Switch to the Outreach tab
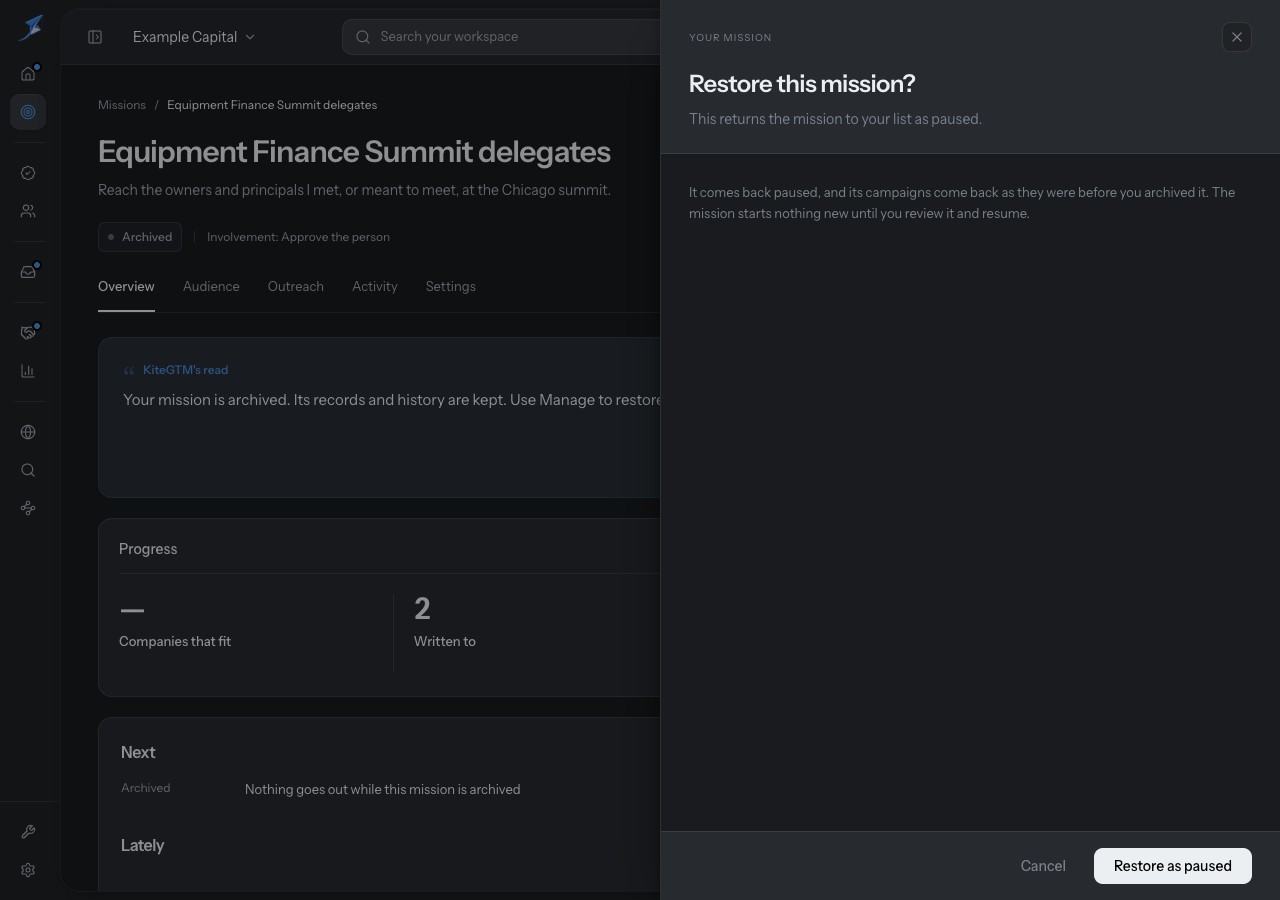The width and height of the screenshot is (1280, 900). click(x=296, y=287)
